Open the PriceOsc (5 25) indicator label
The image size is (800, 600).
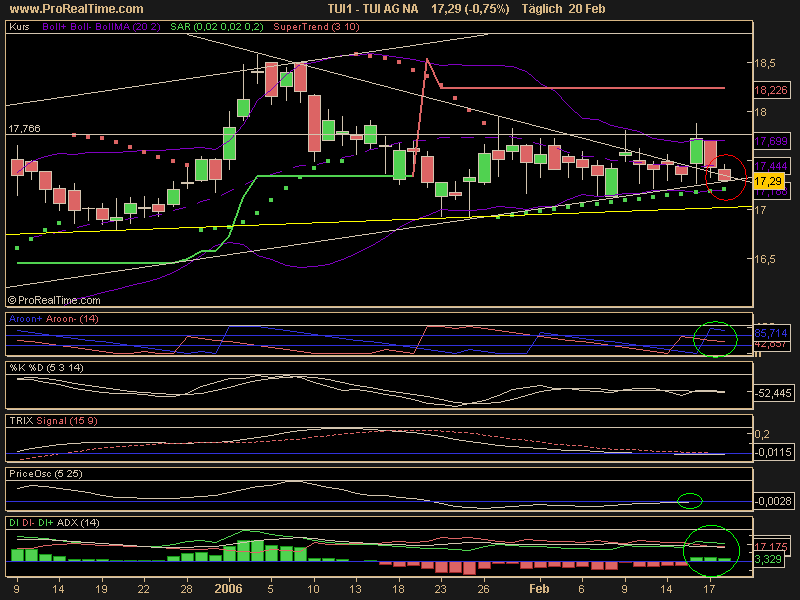(x=45, y=474)
